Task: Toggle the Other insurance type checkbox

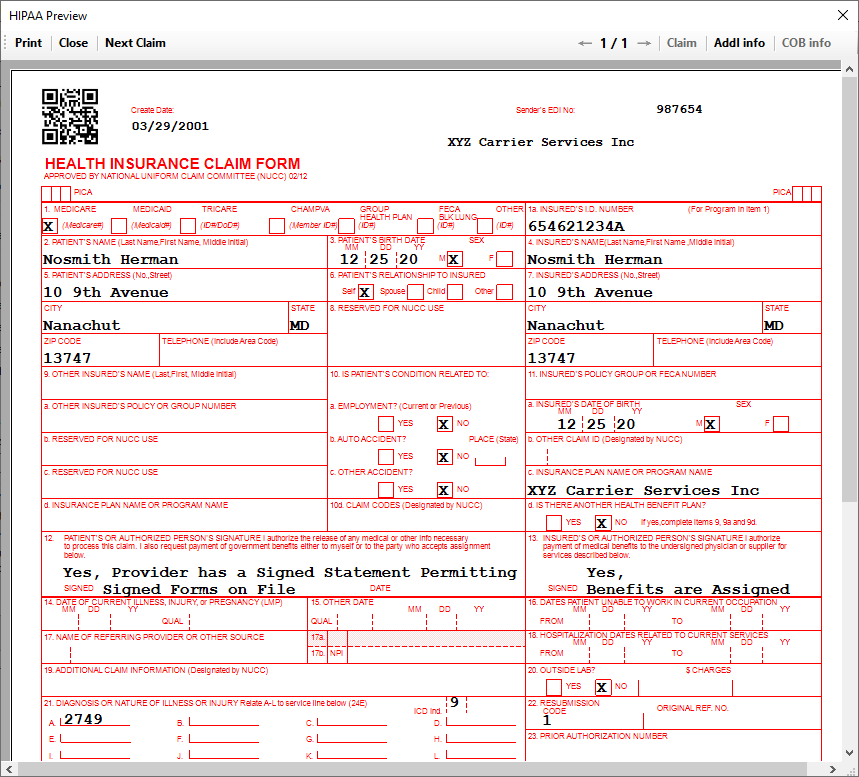Action: click(x=485, y=226)
